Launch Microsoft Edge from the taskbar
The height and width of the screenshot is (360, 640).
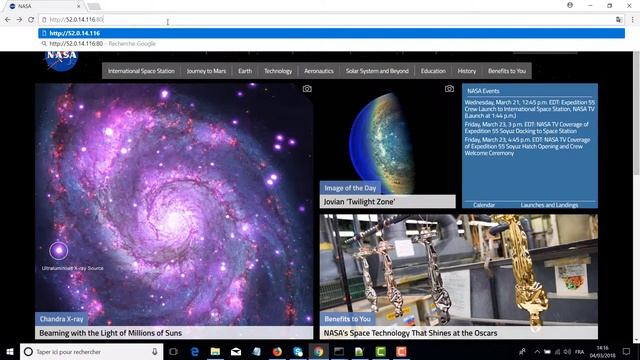coord(195,351)
